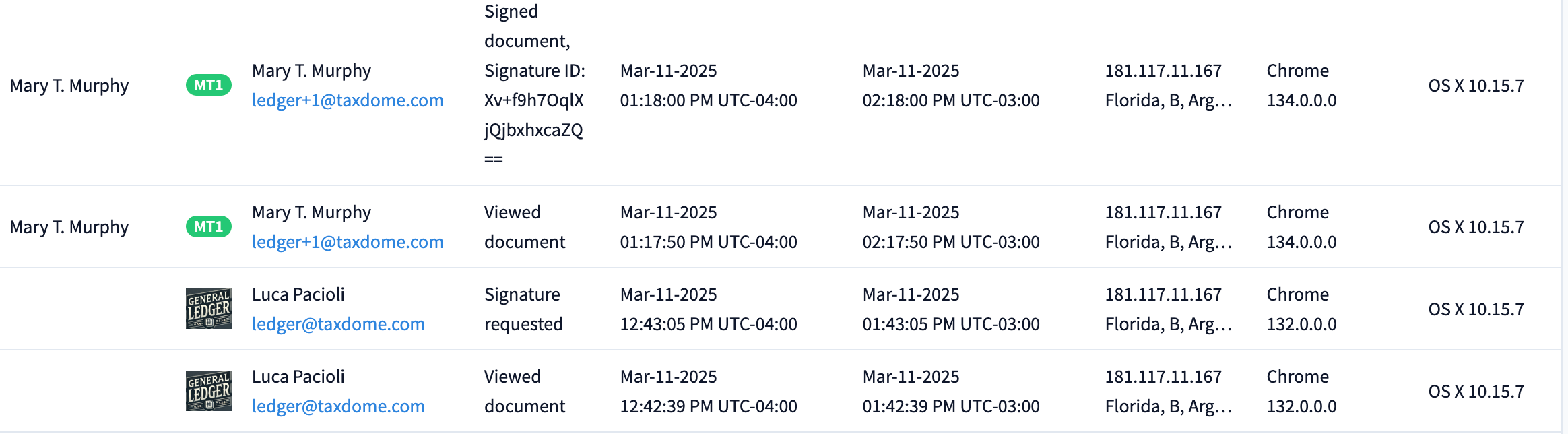Click Chrome 134.0.0.0 in Signed document row
The height and width of the screenshot is (434, 1568).
tap(1301, 86)
